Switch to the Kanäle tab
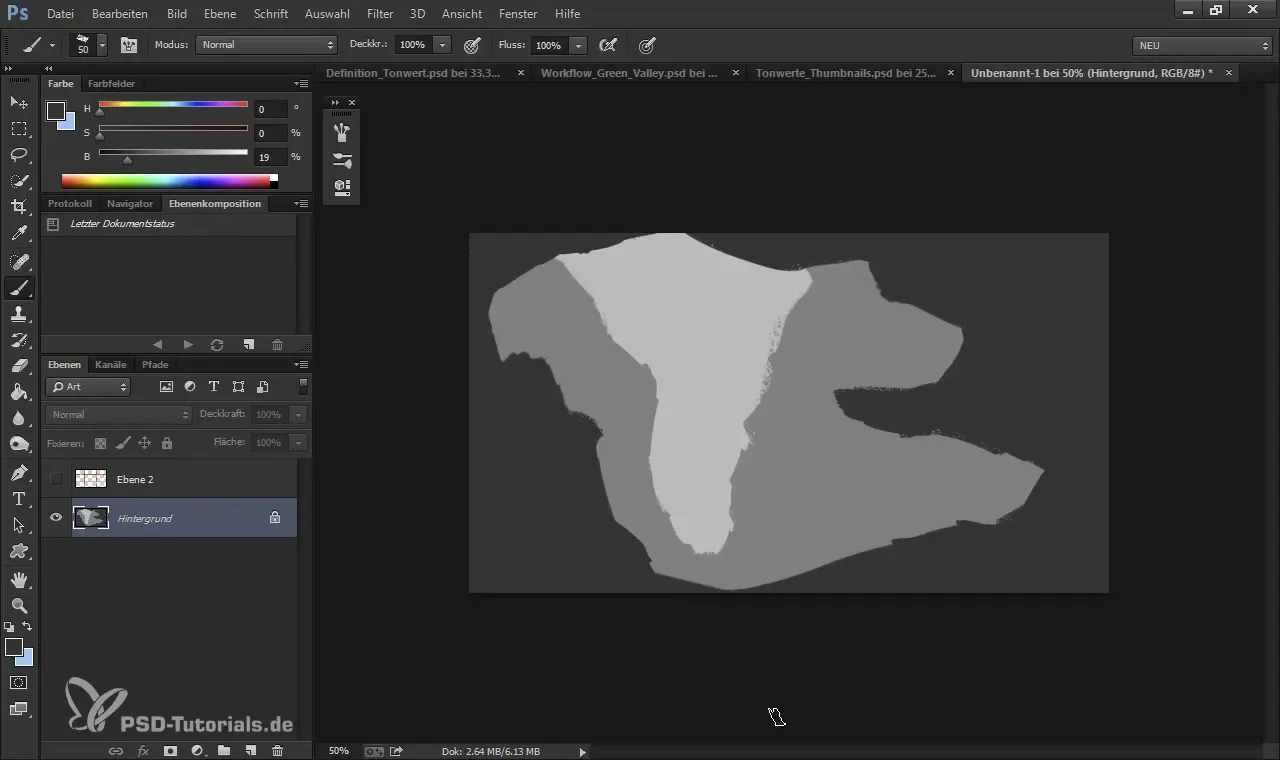1280x760 pixels. (x=111, y=365)
